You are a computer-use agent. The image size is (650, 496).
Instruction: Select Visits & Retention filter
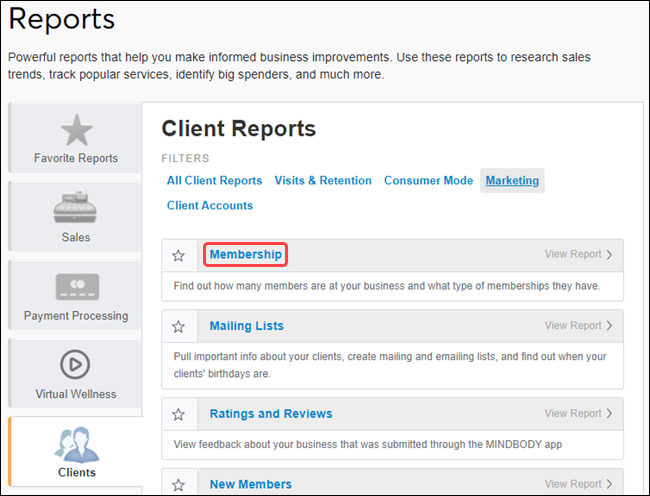coord(323,181)
